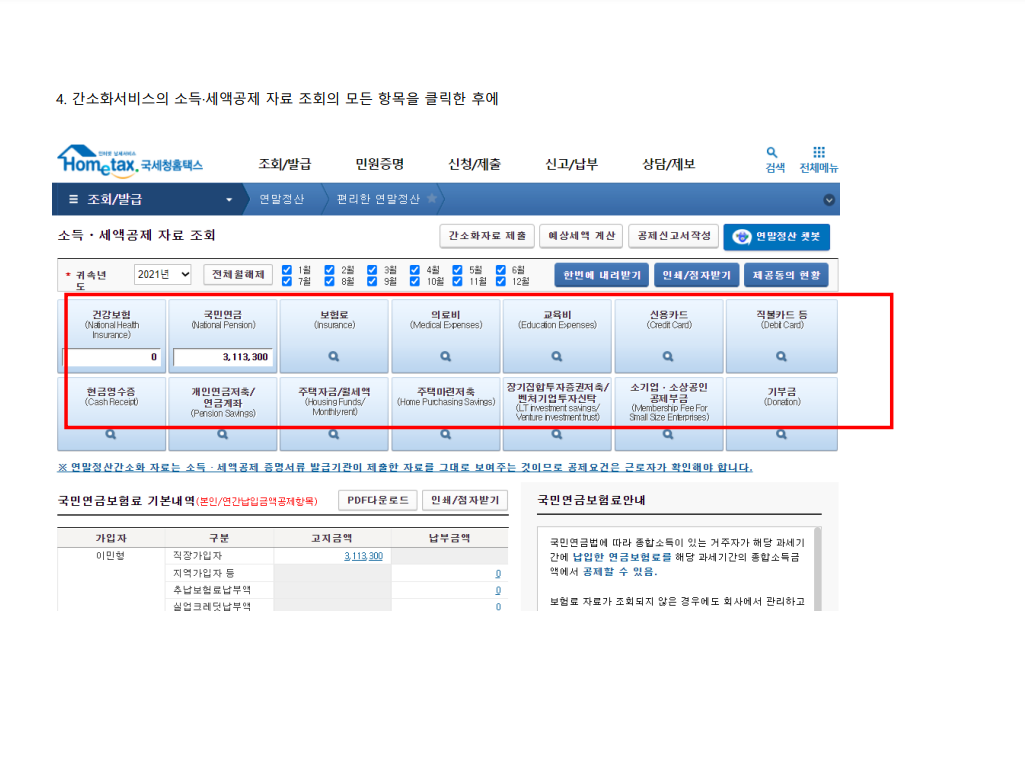Open the 조회/발급 top menu
This screenshot has height=779, width=1025.
tap(284, 164)
